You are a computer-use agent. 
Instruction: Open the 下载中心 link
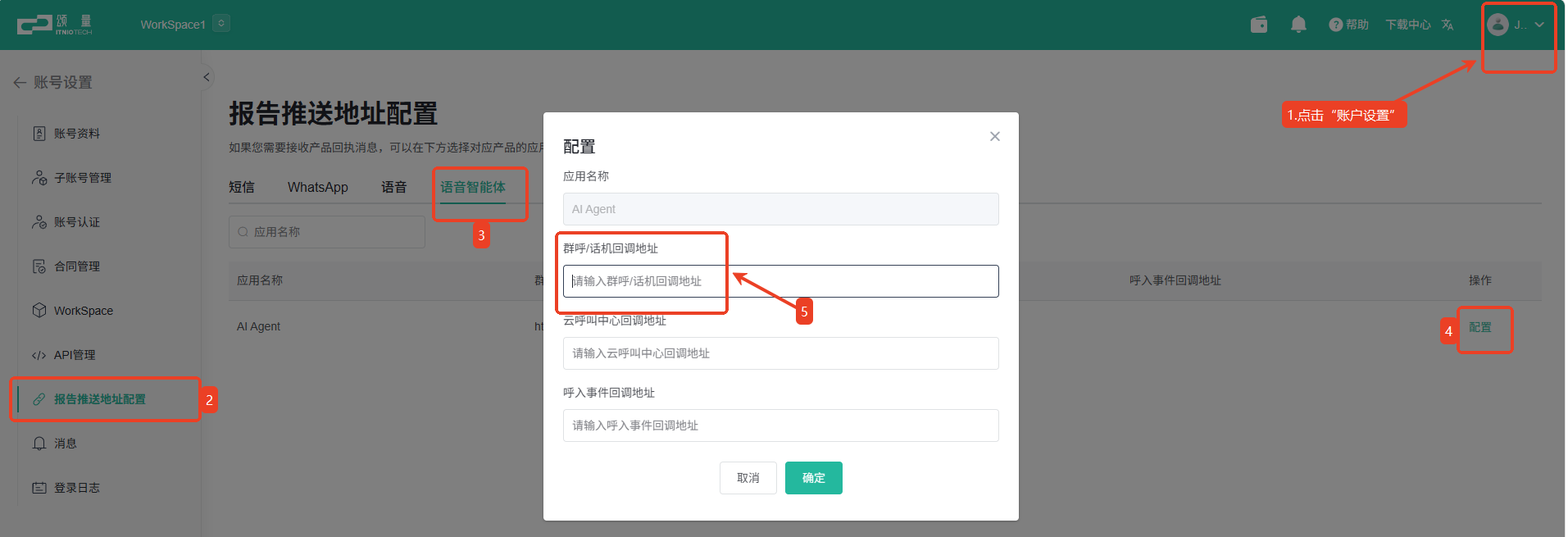(x=1408, y=25)
